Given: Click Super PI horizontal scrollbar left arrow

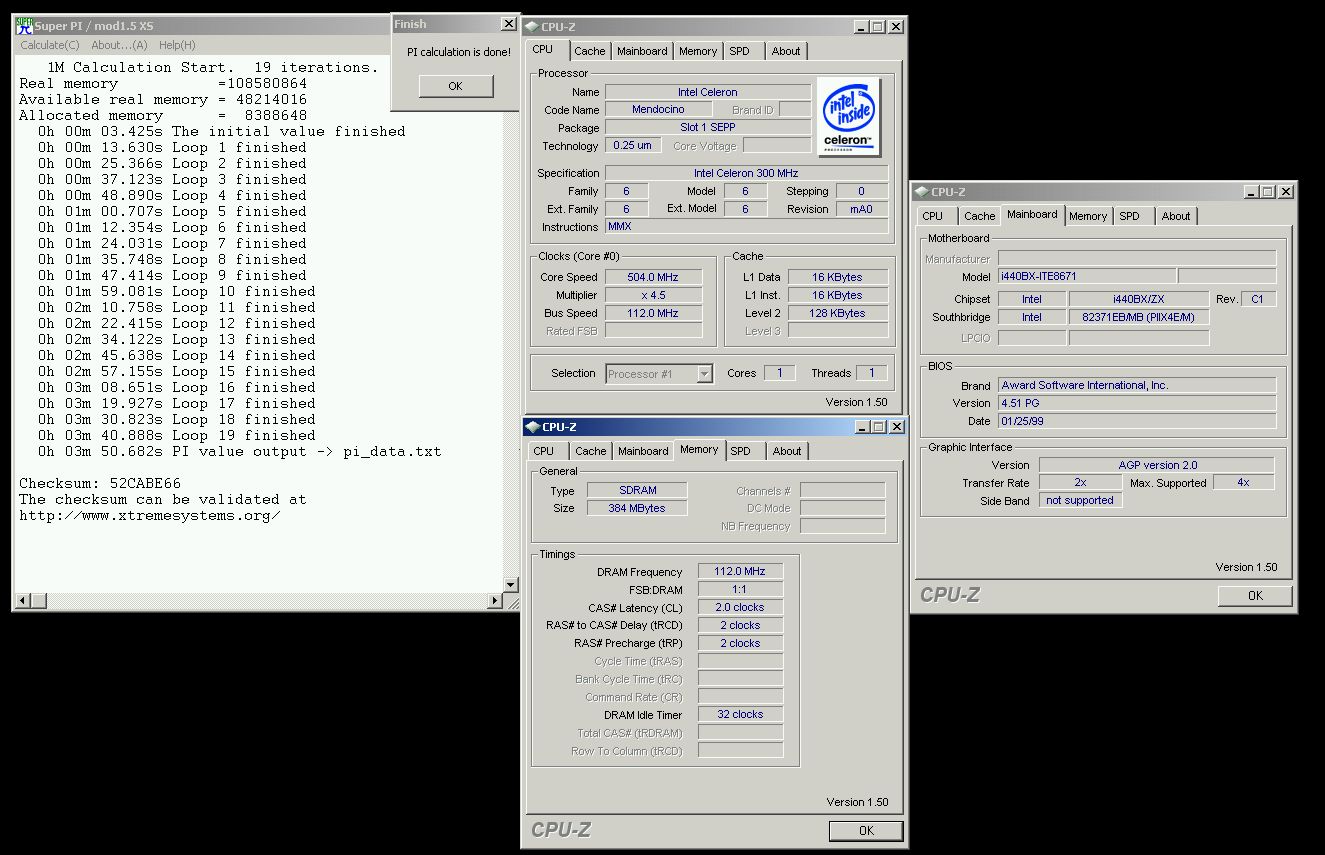Looking at the screenshot, I should (23, 601).
